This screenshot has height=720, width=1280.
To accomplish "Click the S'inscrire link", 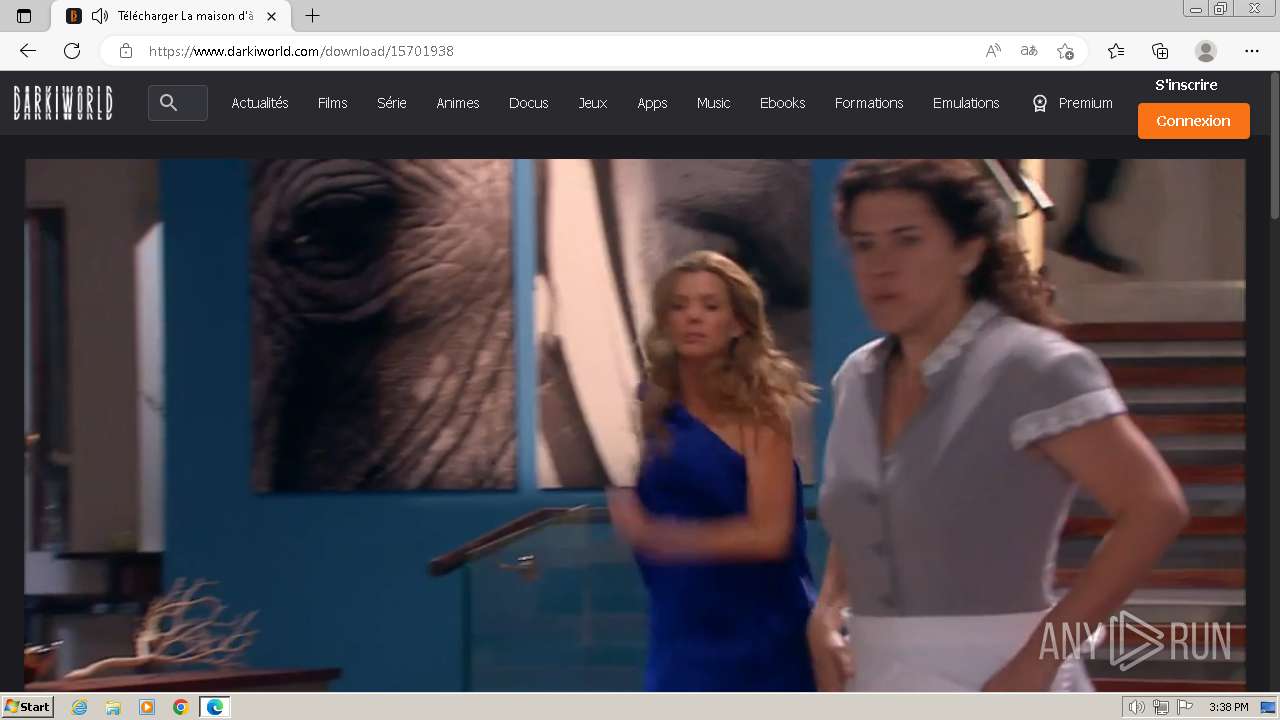I will (x=1186, y=85).
